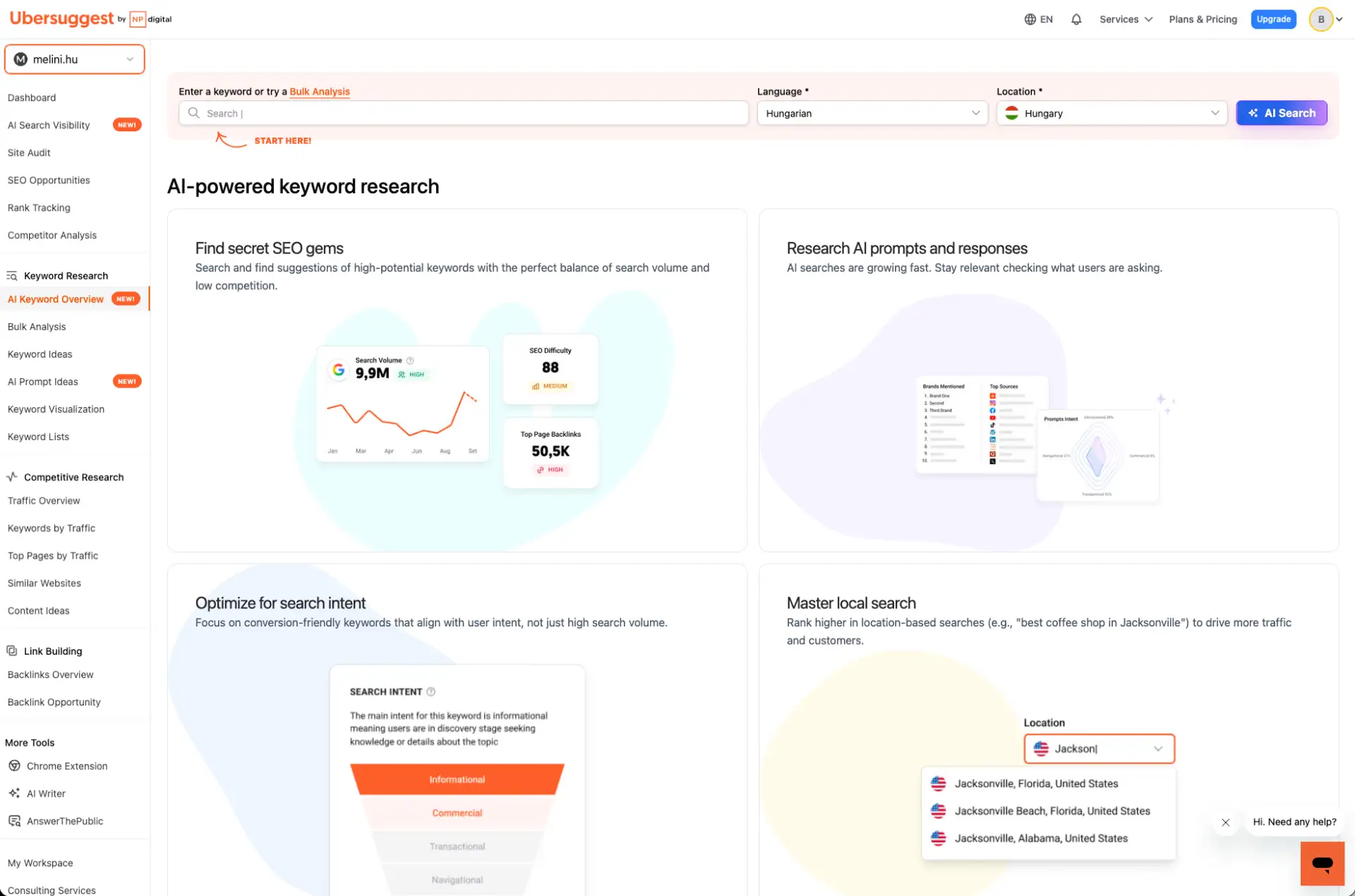
Task: Dismiss the help chat prompt
Action: coord(1226,823)
